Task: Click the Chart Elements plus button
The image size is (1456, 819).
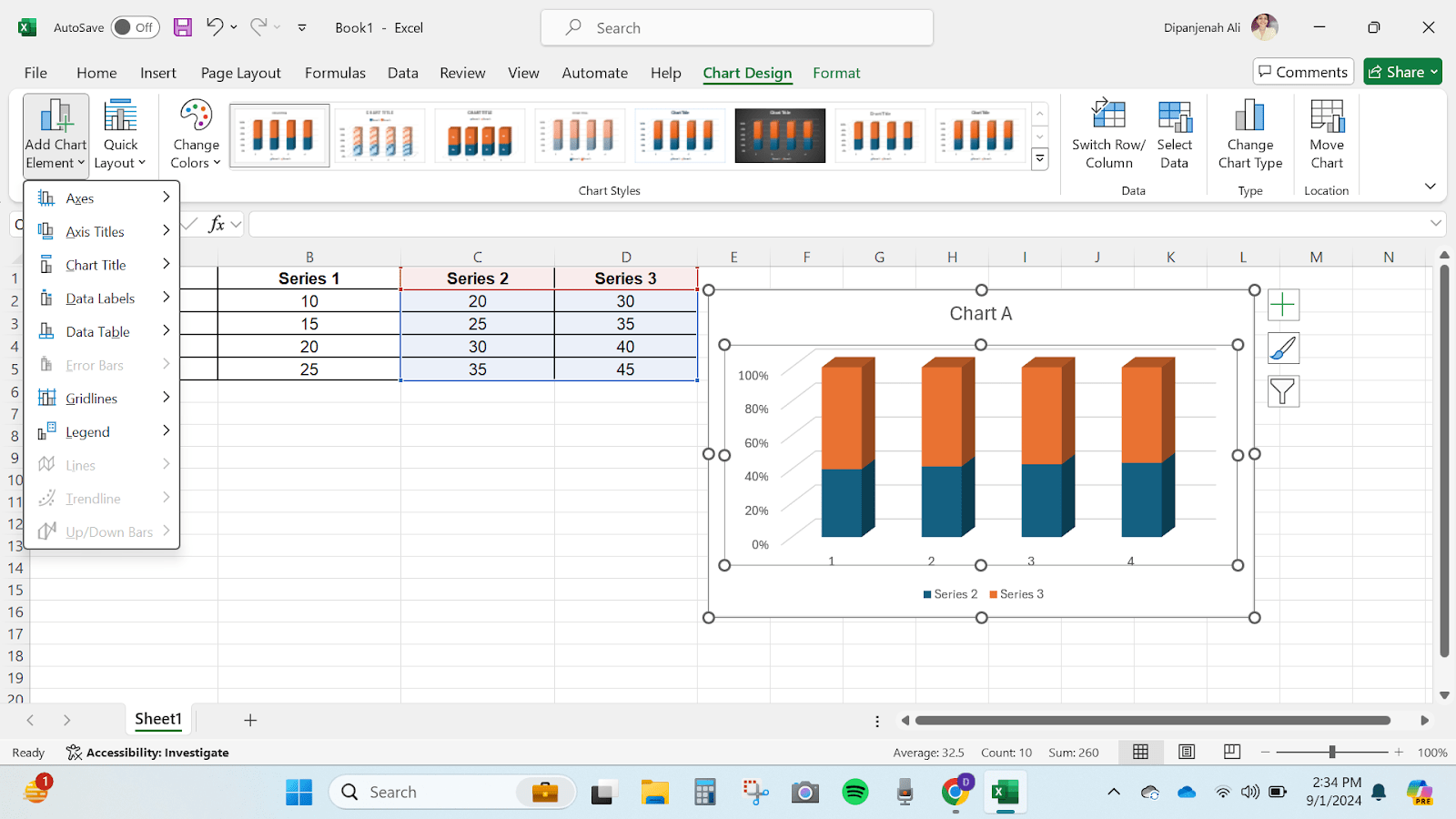Action: 1283,305
